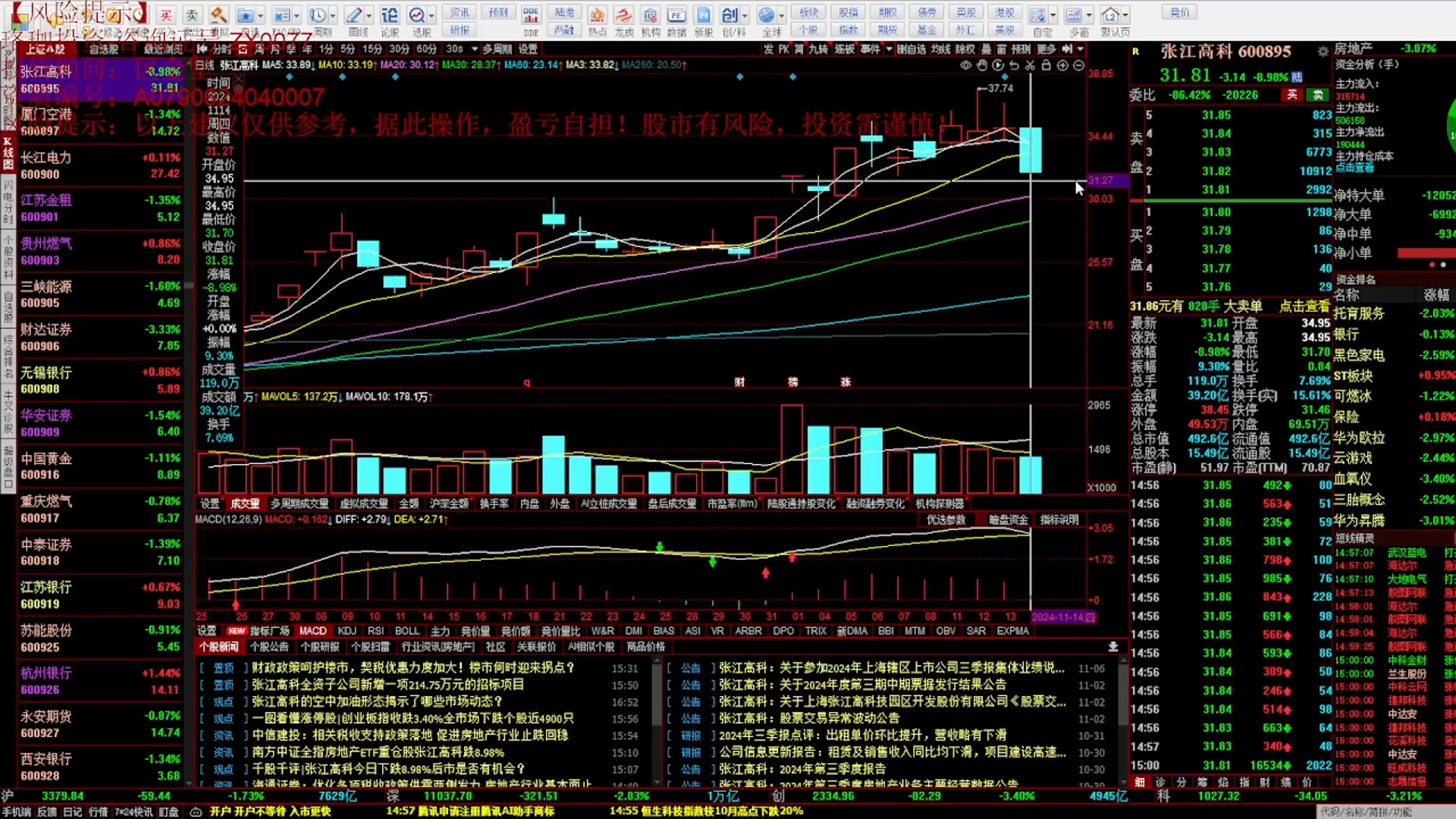The image size is (1456, 819).
Task: Click the 2024-11-14 date marker on timeline
Action: (1063, 617)
